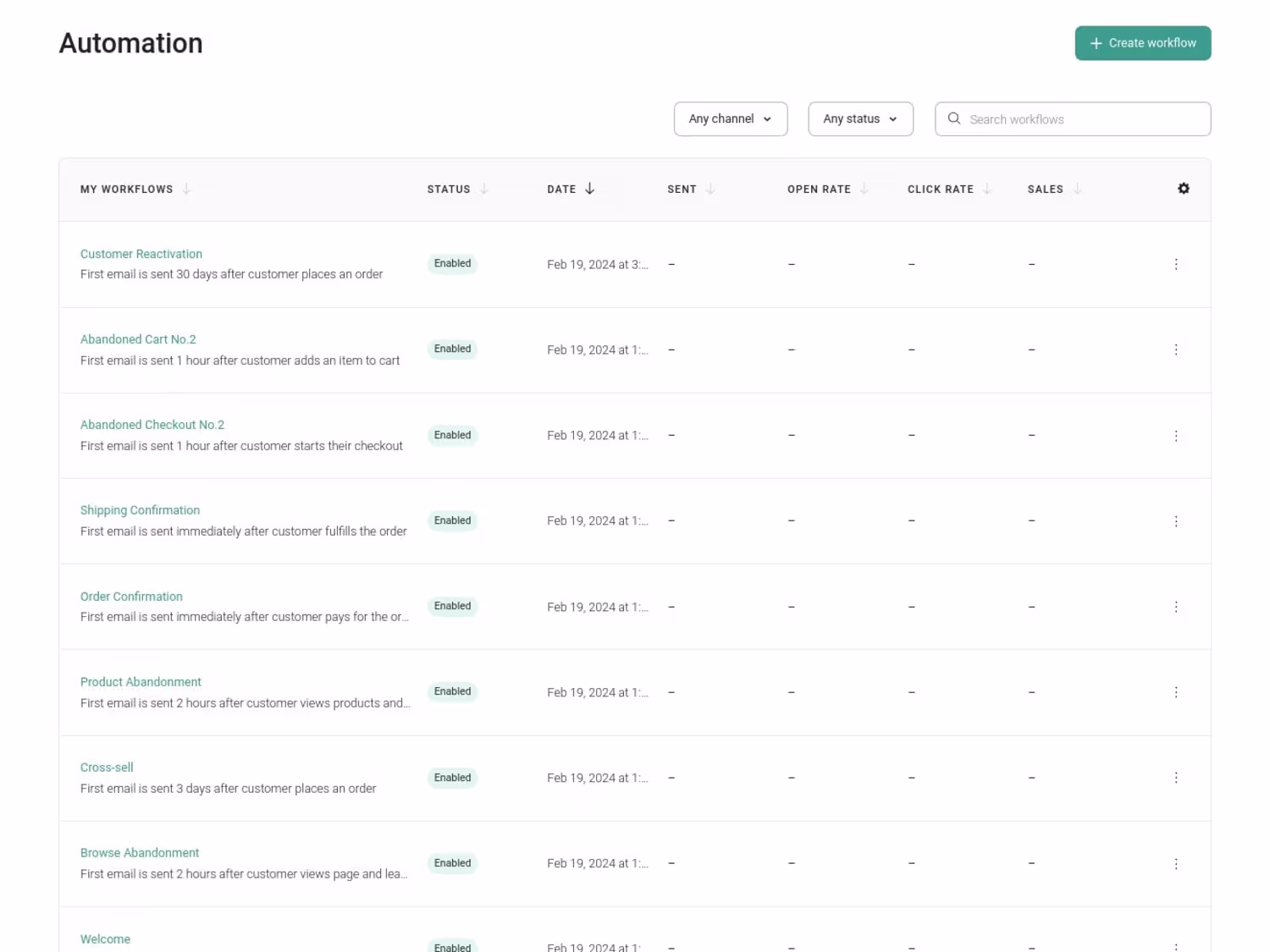The image size is (1270, 952).
Task: Open three-dot menu for Cross-sell workflow
Action: [1176, 778]
